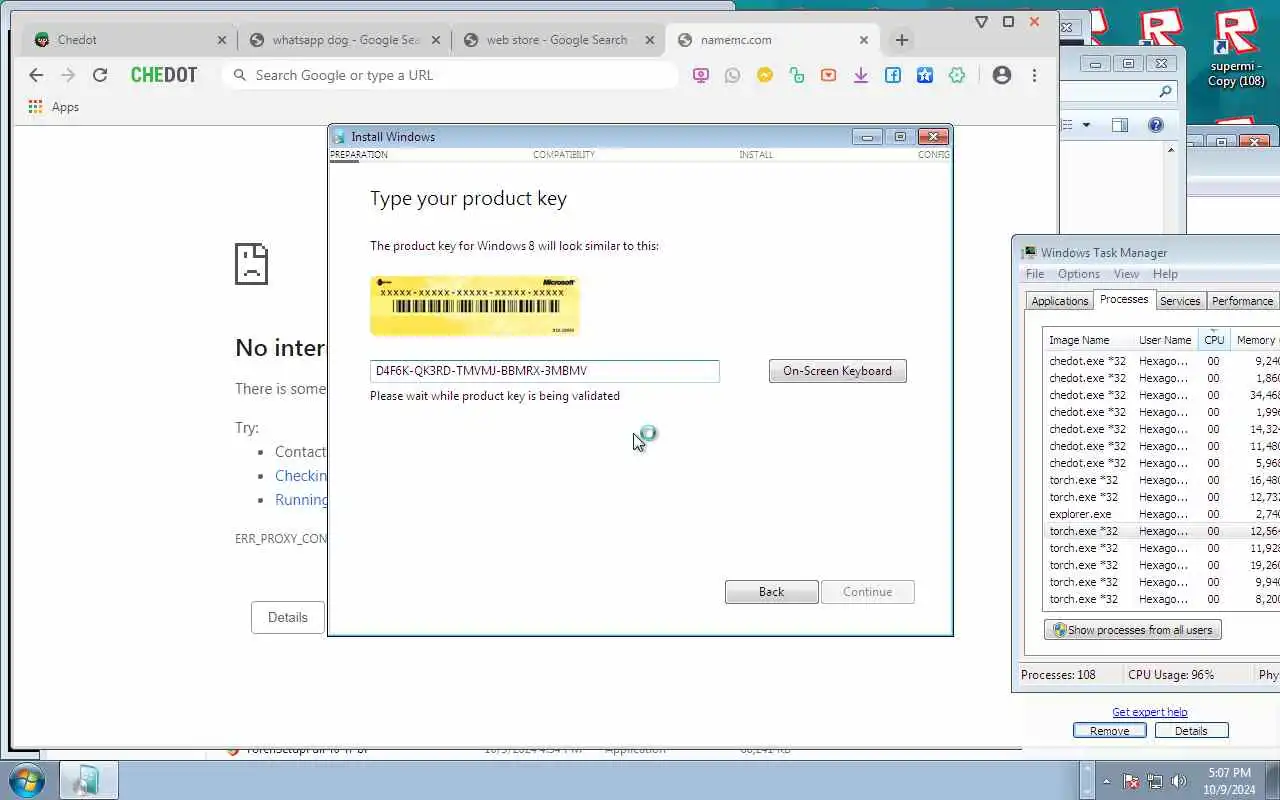Open the orange video downloader extension icon

(829, 75)
